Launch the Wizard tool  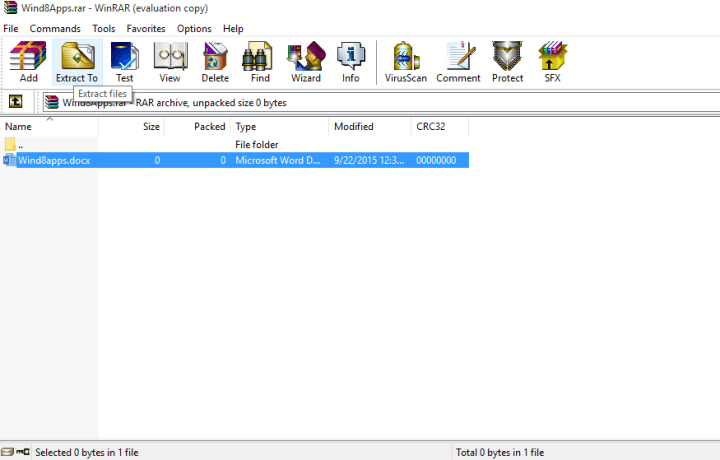click(x=306, y=62)
